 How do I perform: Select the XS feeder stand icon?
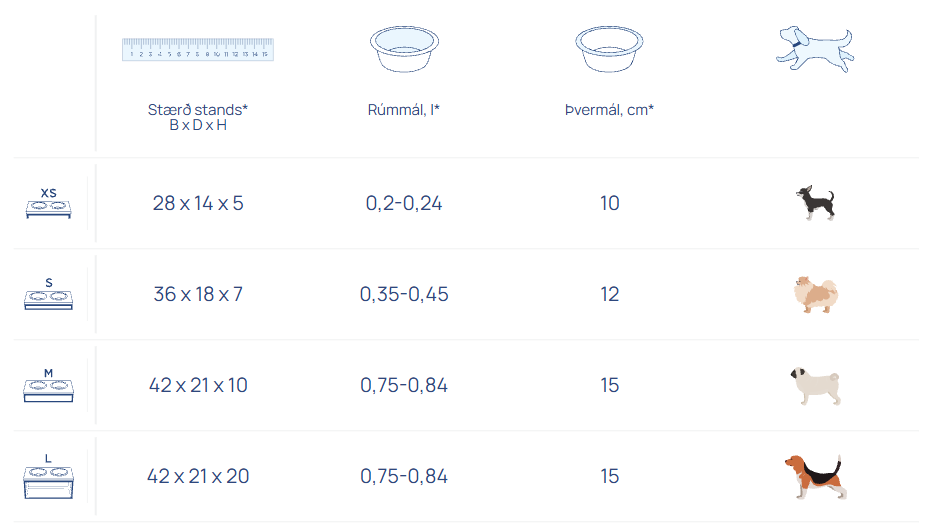[49, 203]
